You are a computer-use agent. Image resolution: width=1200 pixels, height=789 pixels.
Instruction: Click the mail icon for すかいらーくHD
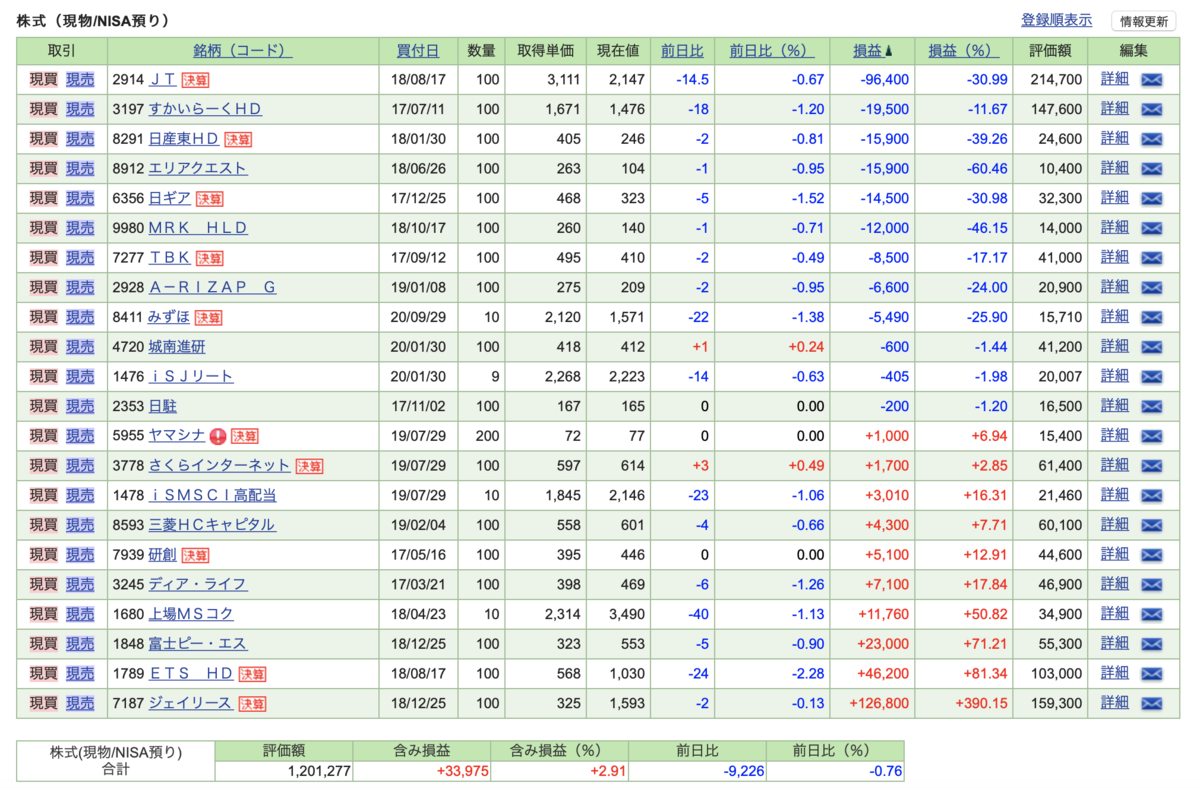pyautogui.click(x=1151, y=109)
